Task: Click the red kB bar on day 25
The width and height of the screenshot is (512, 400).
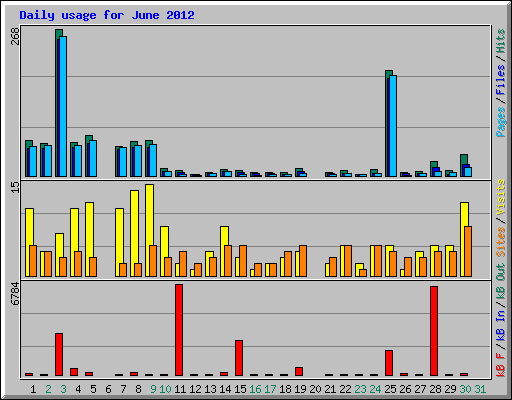Action: click(389, 363)
